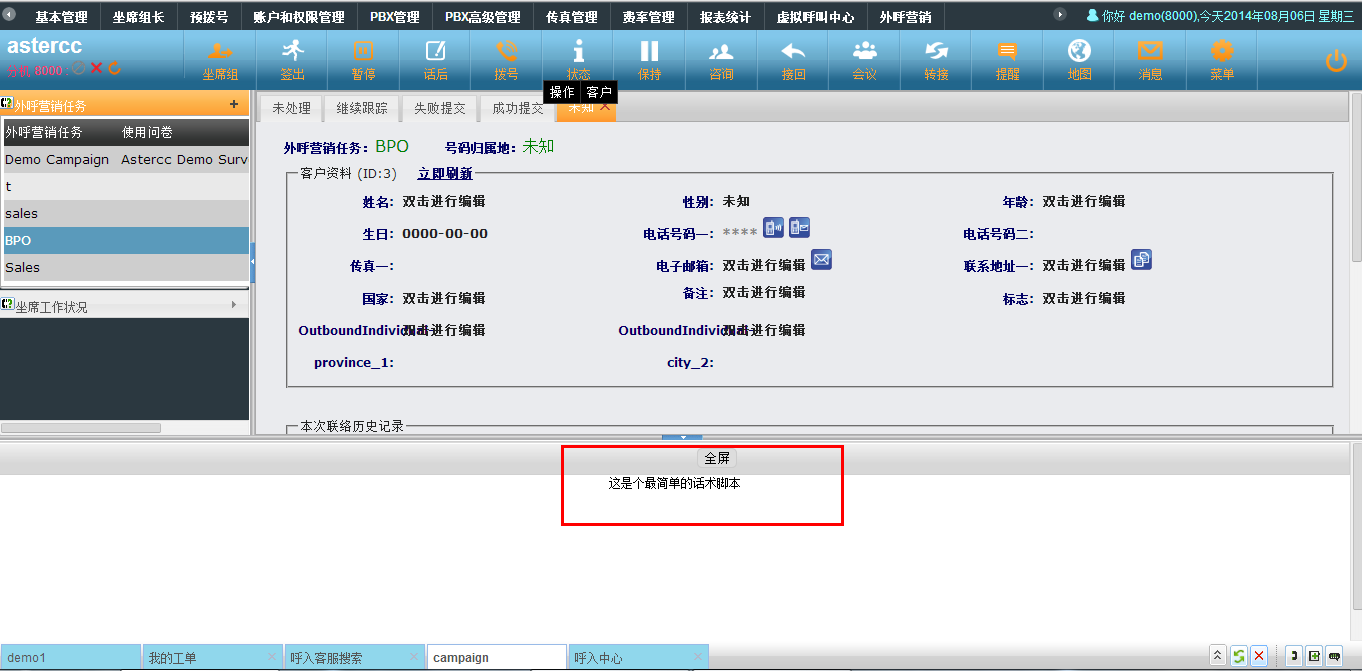Expand the 坐席工作状况 panel
The width and height of the screenshot is (1362, 671).
(x=234, y=304)
